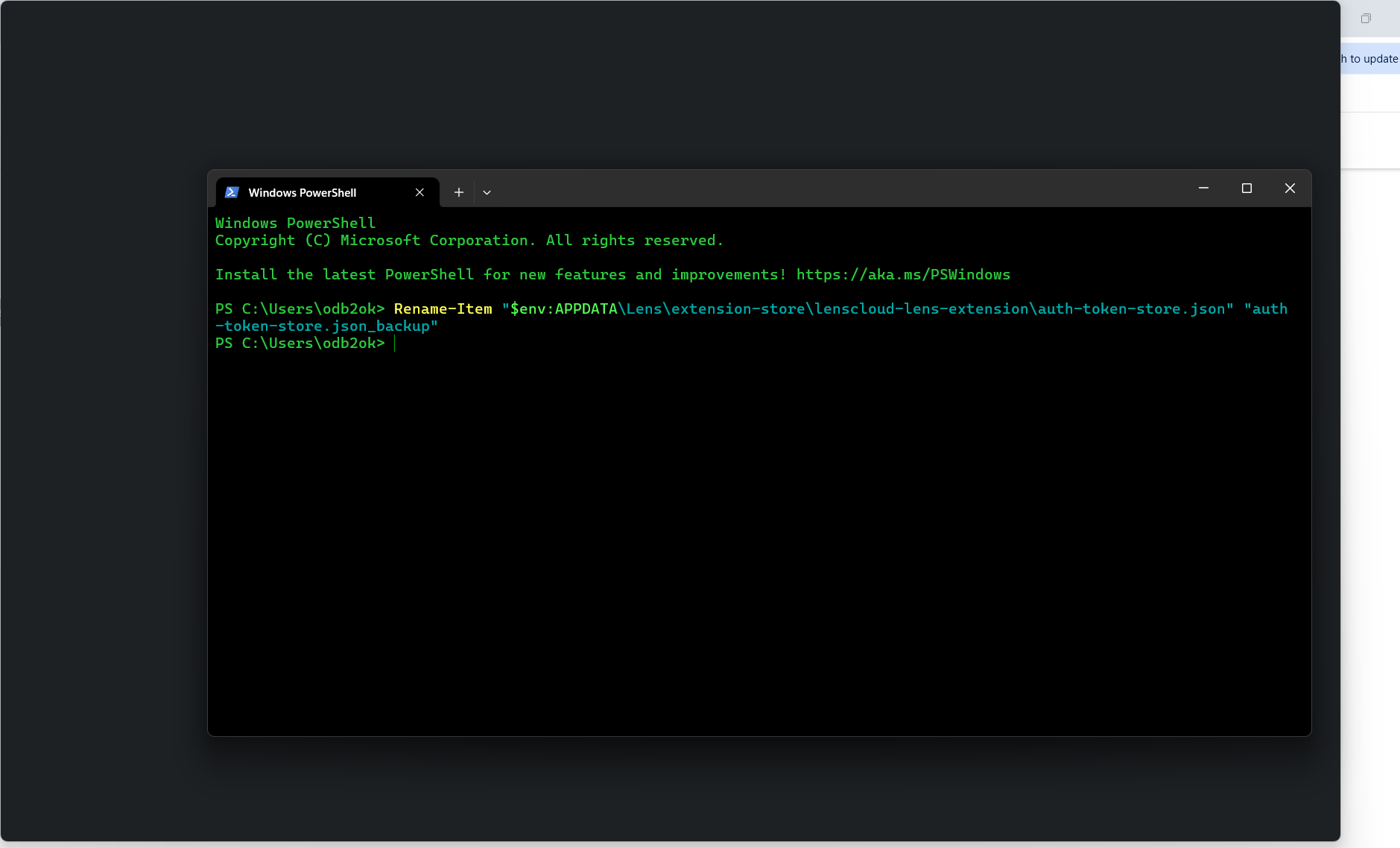
Task: Expand the new tab profile dropdown
Action: tap(487, 192)
